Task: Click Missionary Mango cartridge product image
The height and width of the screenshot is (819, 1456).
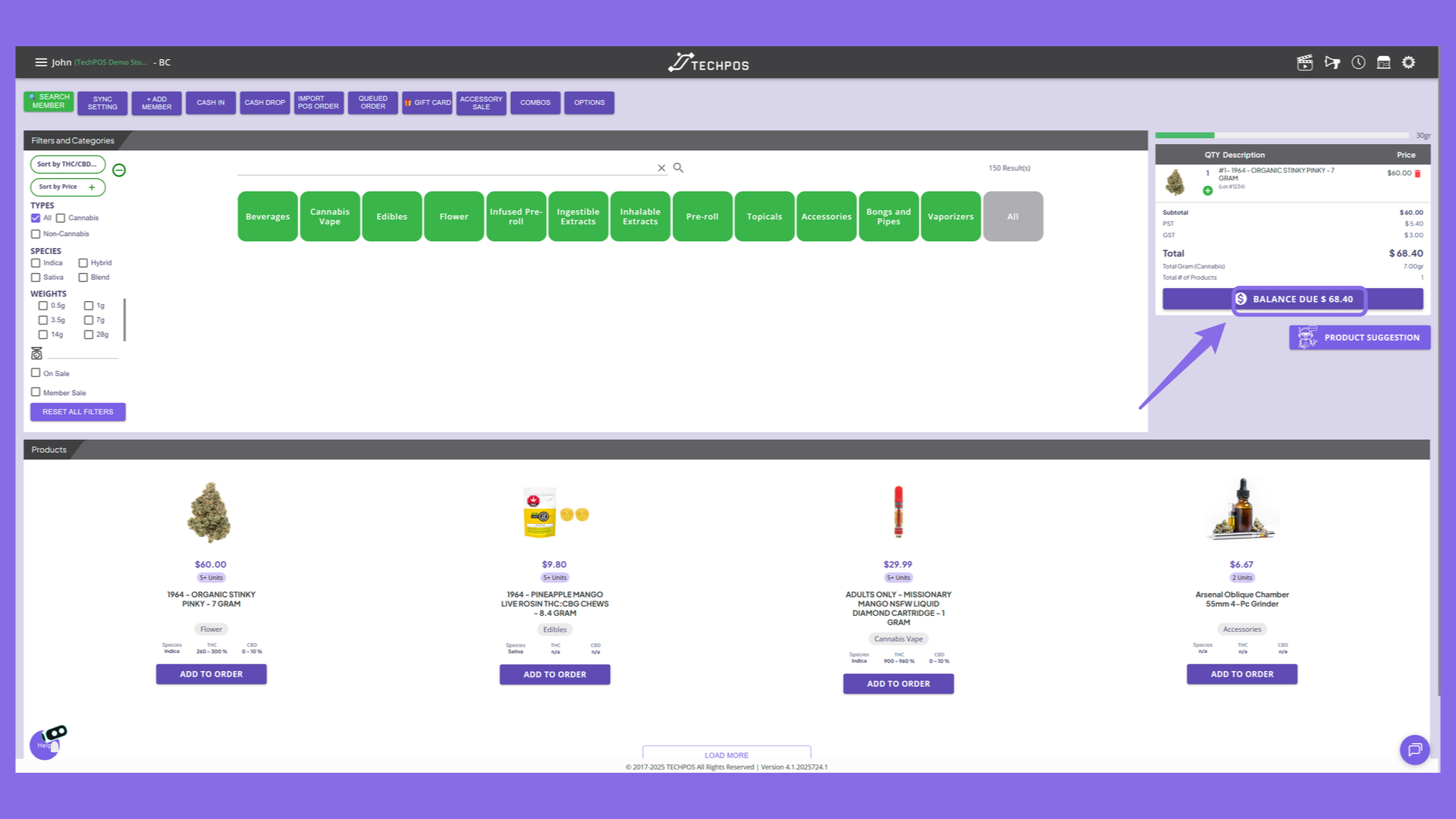Action: click(x=899, y=512)
